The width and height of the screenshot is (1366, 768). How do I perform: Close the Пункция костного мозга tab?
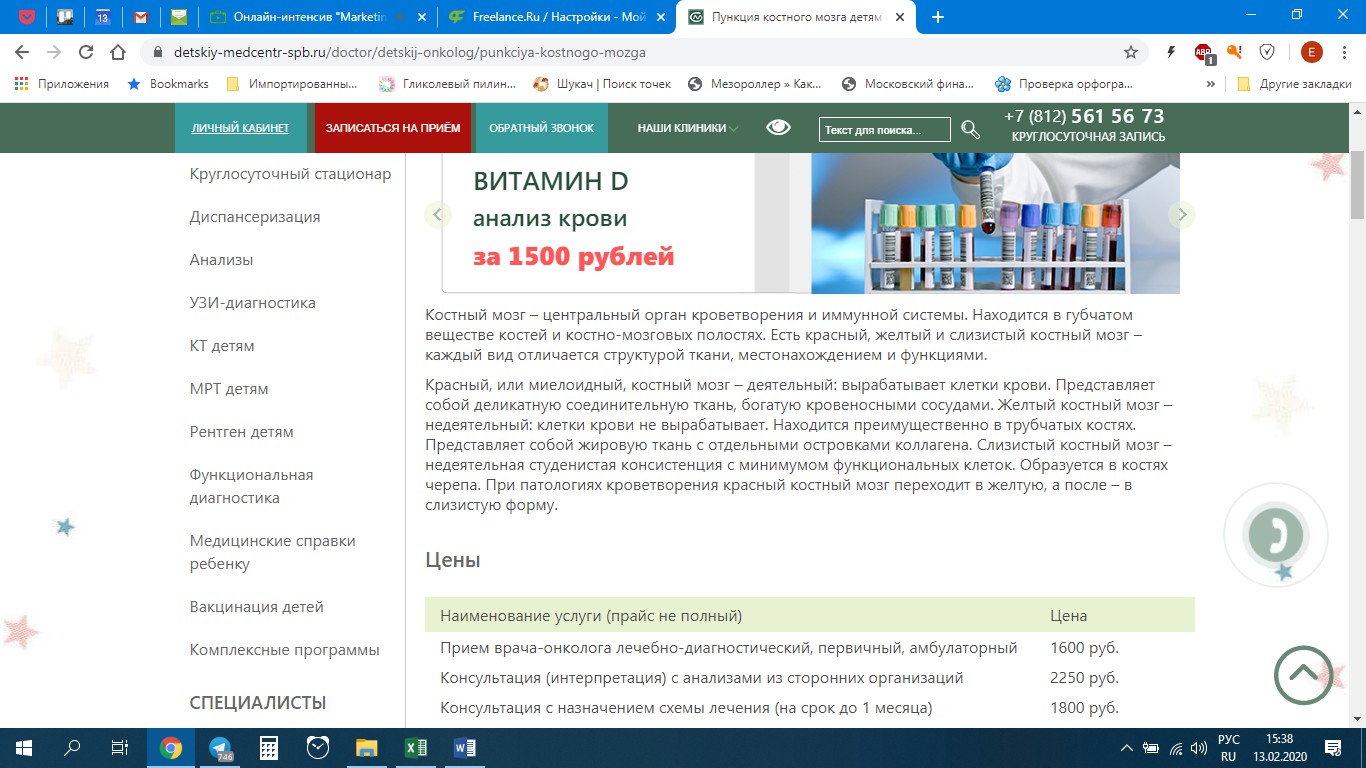tap(900, 17)
